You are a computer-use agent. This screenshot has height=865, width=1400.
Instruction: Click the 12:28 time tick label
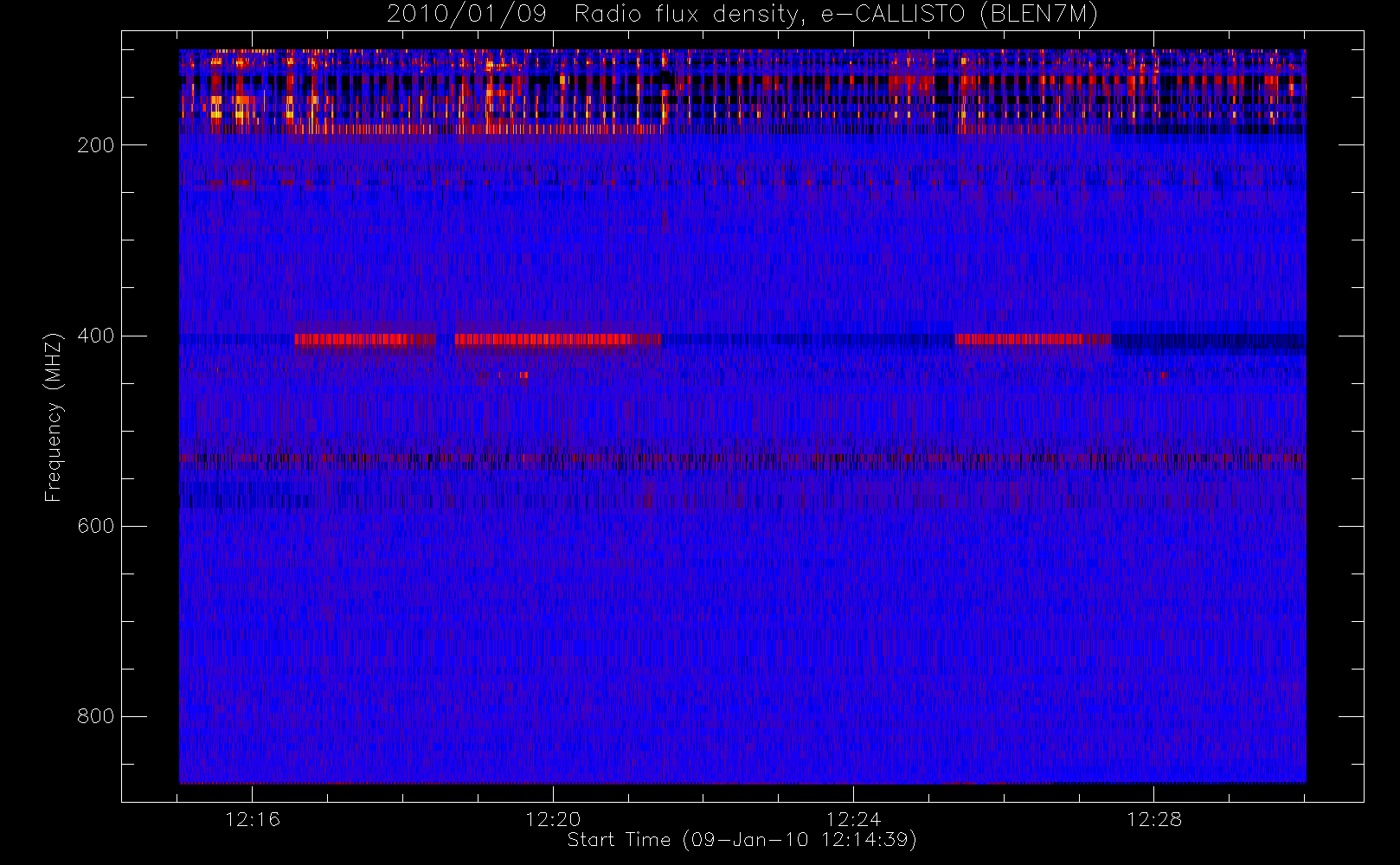tap(1153, 819)
